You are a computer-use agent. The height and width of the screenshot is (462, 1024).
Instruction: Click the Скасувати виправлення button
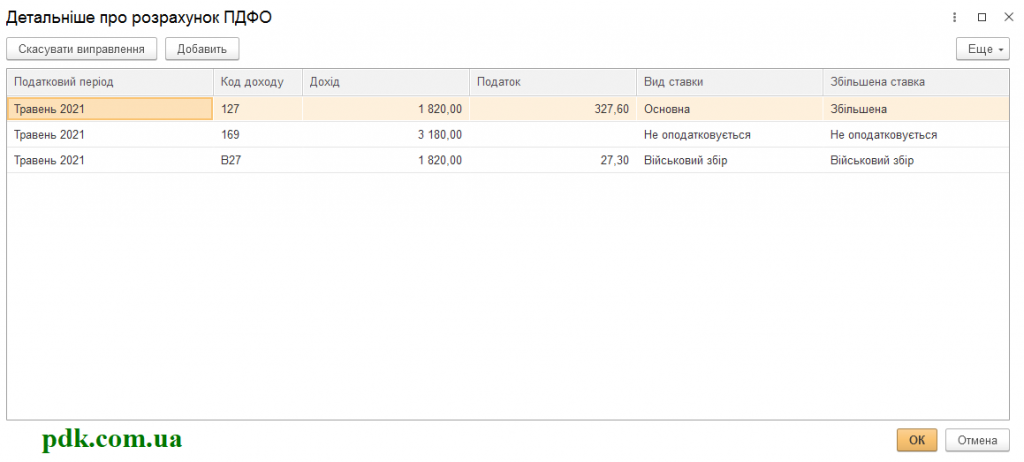point(82,49)
